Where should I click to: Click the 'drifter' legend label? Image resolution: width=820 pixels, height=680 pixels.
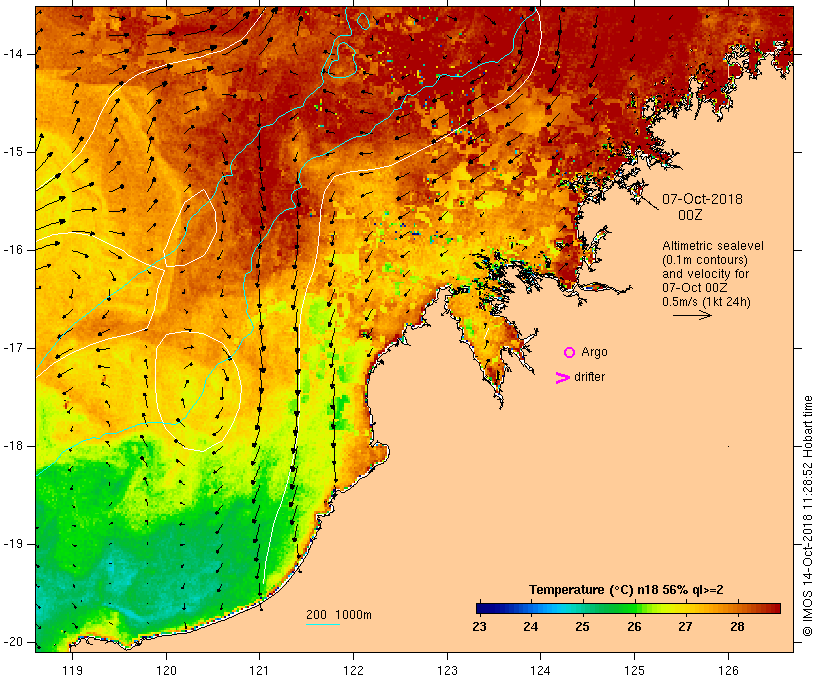pyautogui.click(x=589, y=377)
